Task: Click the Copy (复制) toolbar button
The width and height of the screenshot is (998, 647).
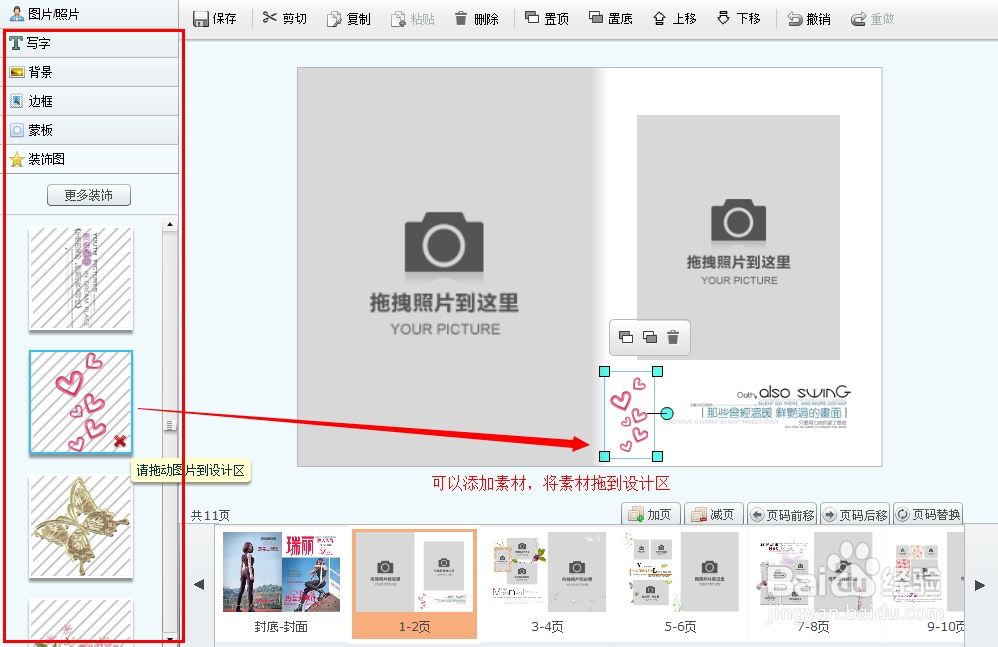Action: tap(348, 19)
